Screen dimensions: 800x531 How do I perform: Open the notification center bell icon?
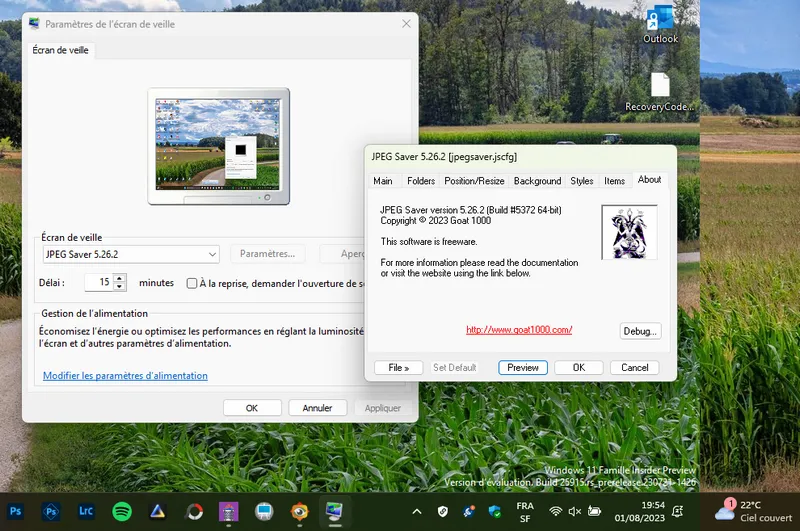678,511
